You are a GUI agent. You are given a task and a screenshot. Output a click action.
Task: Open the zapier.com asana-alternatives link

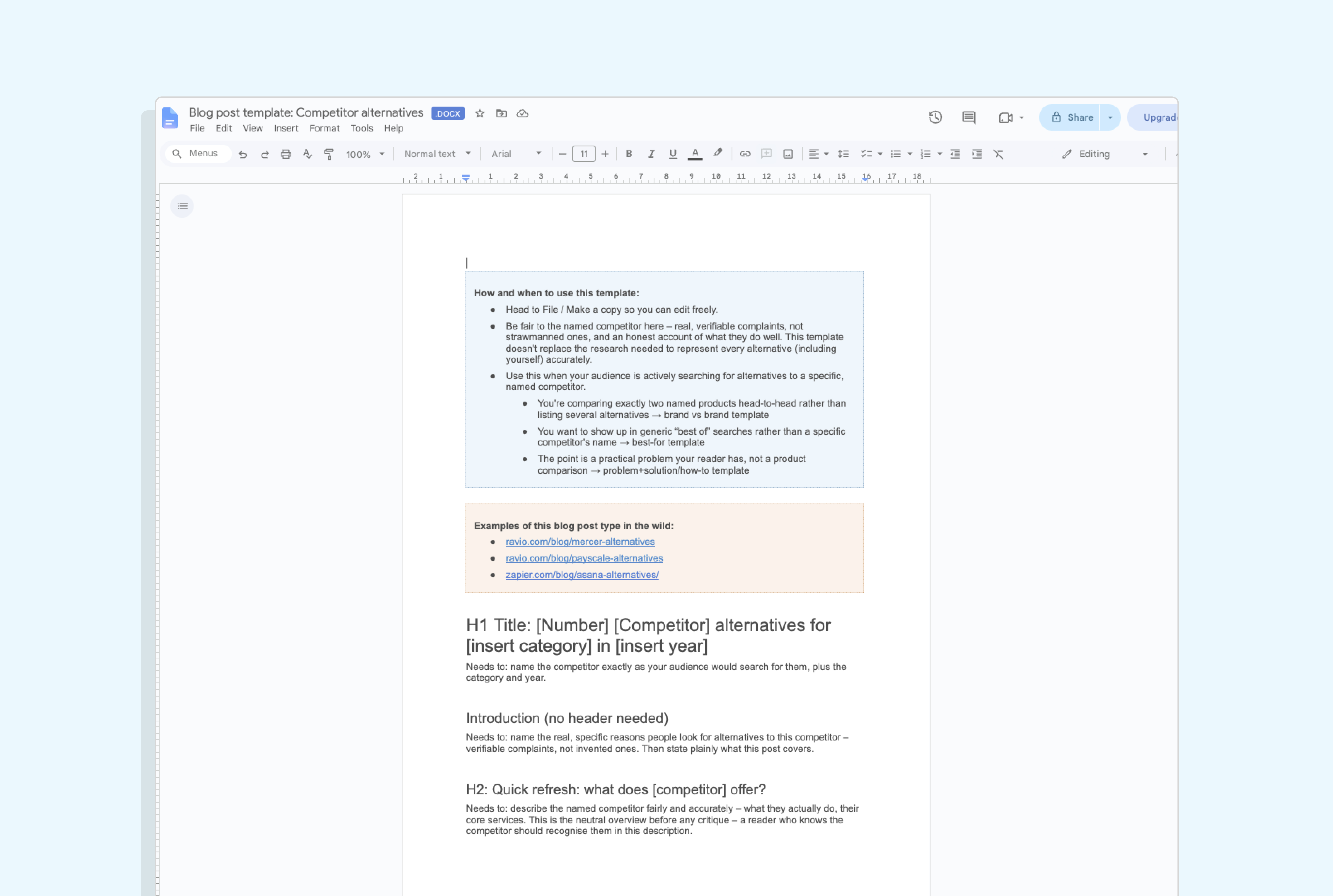[x=582, y=575]
